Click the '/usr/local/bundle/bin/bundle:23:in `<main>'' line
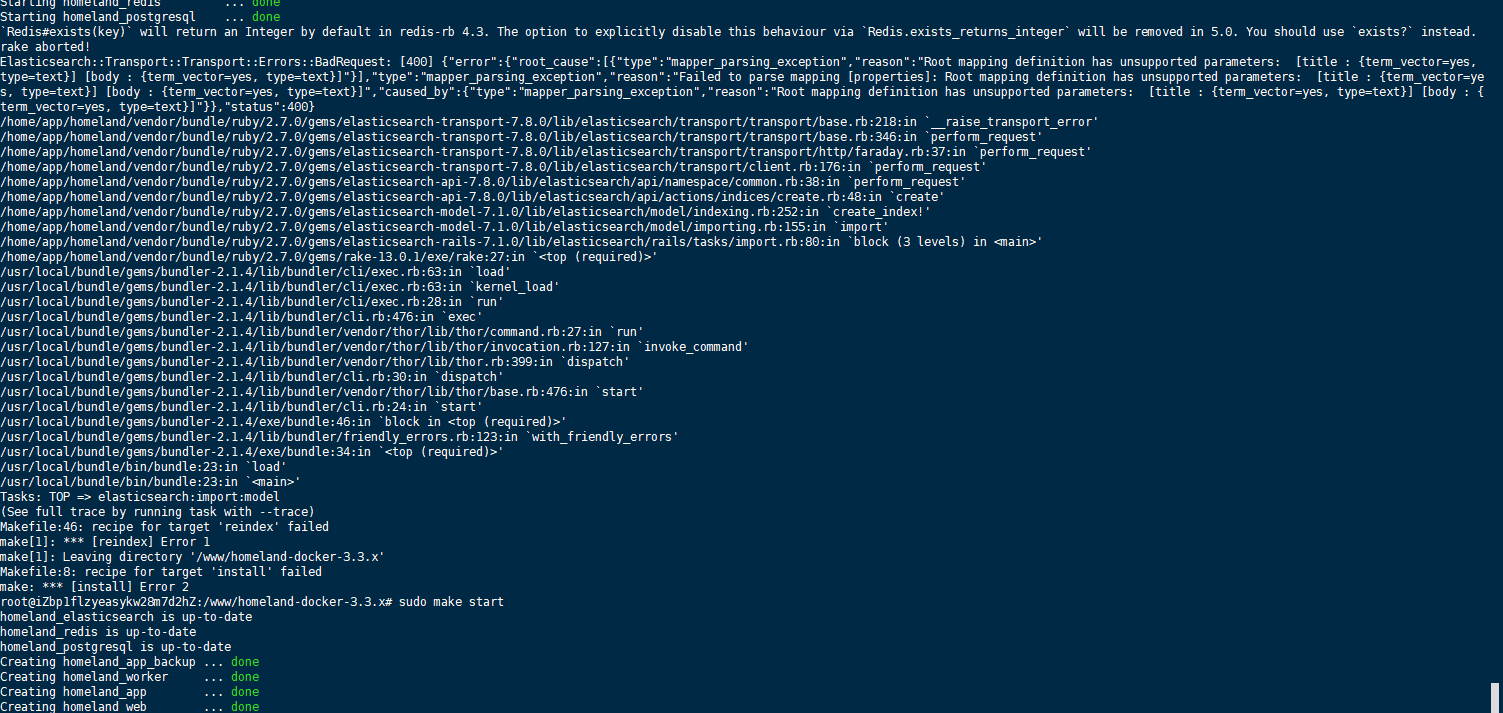Screen dimensions: 1503x713 point(150,482)
